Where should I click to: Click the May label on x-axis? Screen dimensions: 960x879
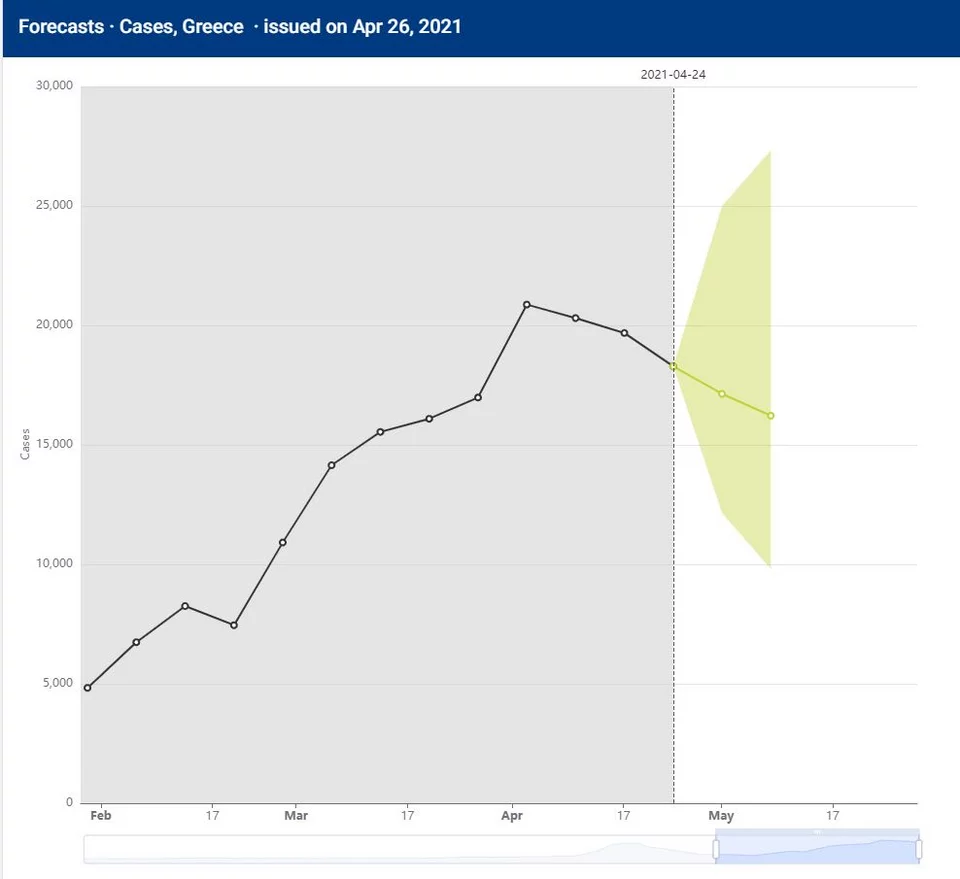(721, 816)
